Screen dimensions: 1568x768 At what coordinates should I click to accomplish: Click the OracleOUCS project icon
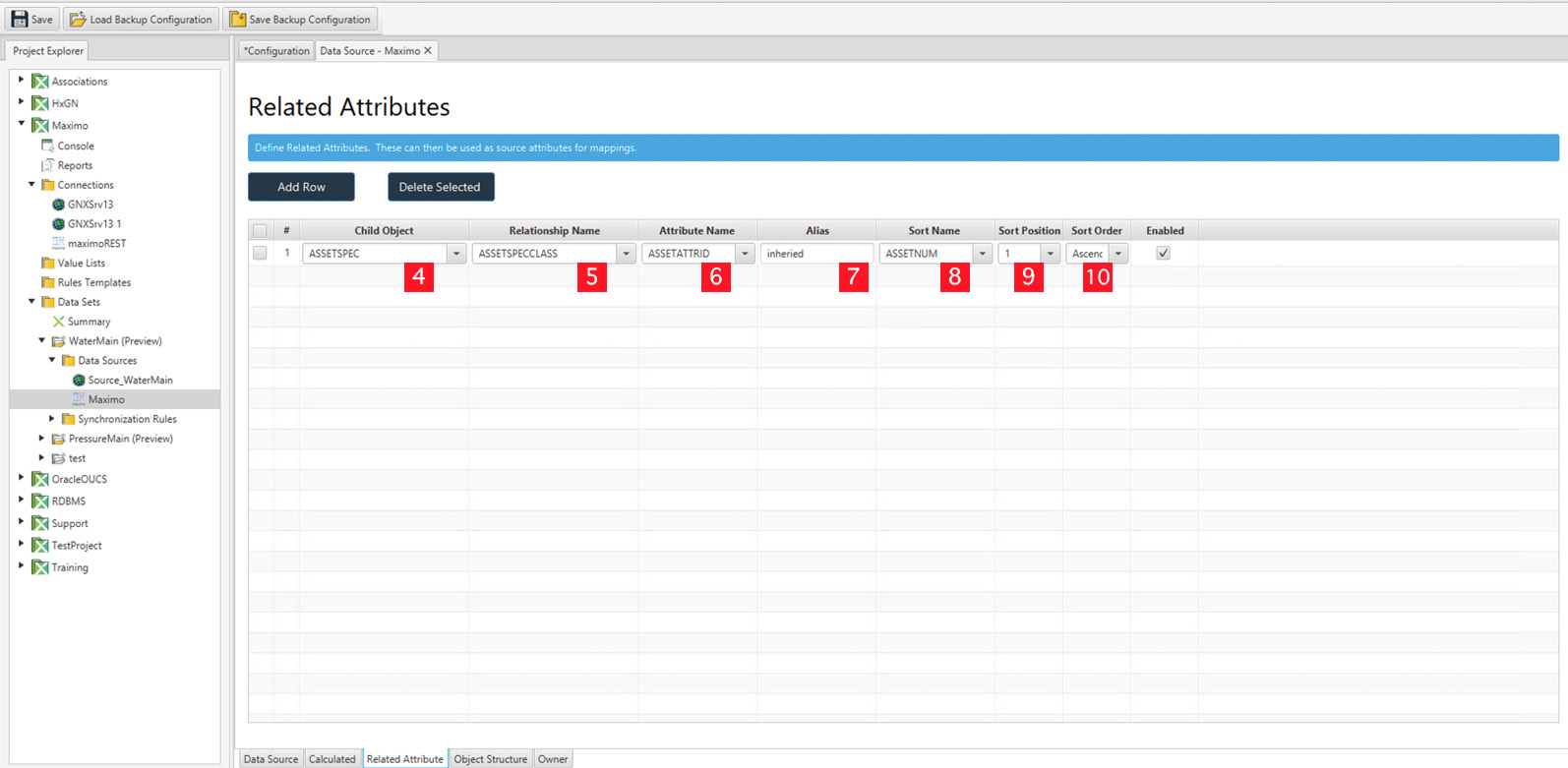(x=40, y=479)
